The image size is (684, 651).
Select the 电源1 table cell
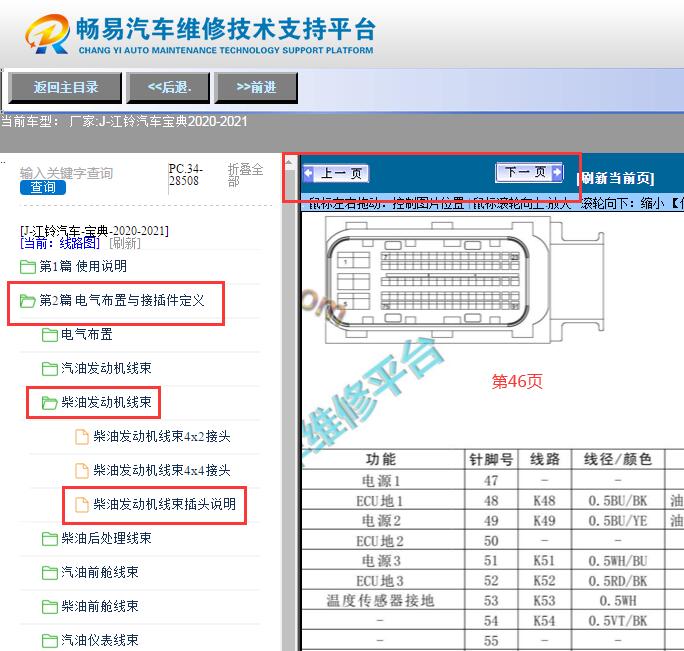pyautogui.click(x=381, y=480)
